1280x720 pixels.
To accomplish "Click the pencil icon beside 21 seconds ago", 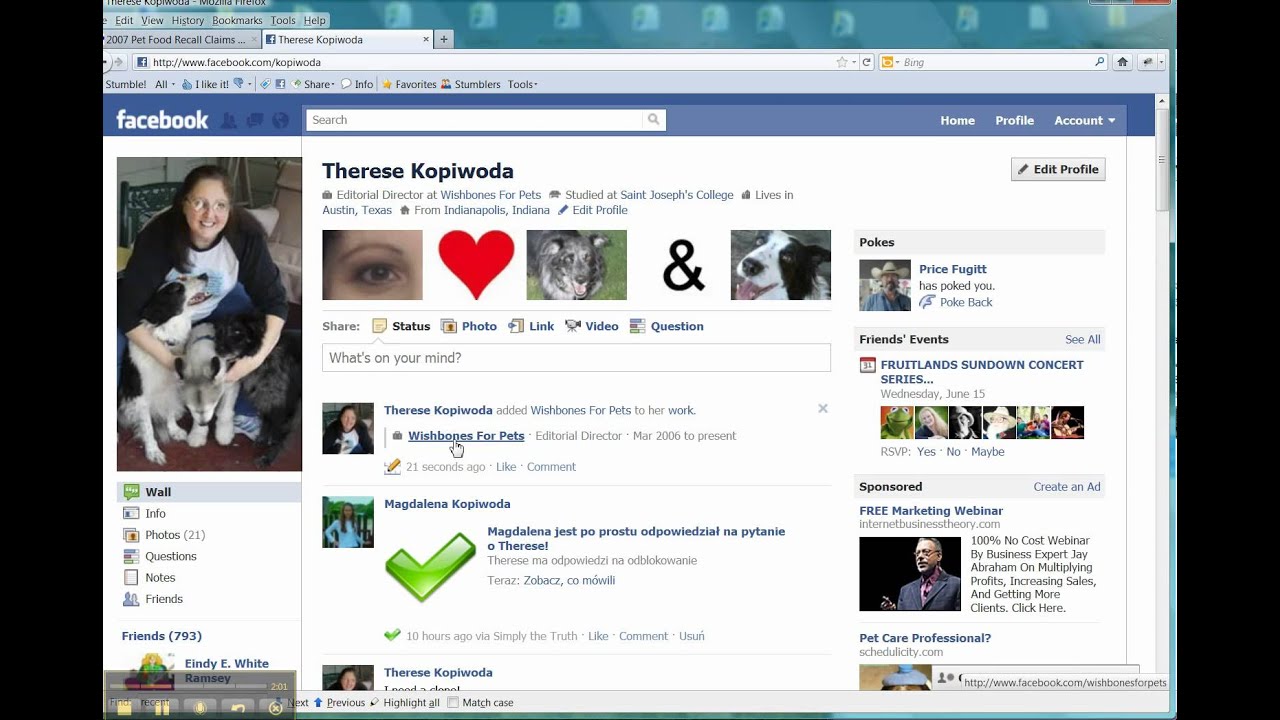I will coord(393,466).
